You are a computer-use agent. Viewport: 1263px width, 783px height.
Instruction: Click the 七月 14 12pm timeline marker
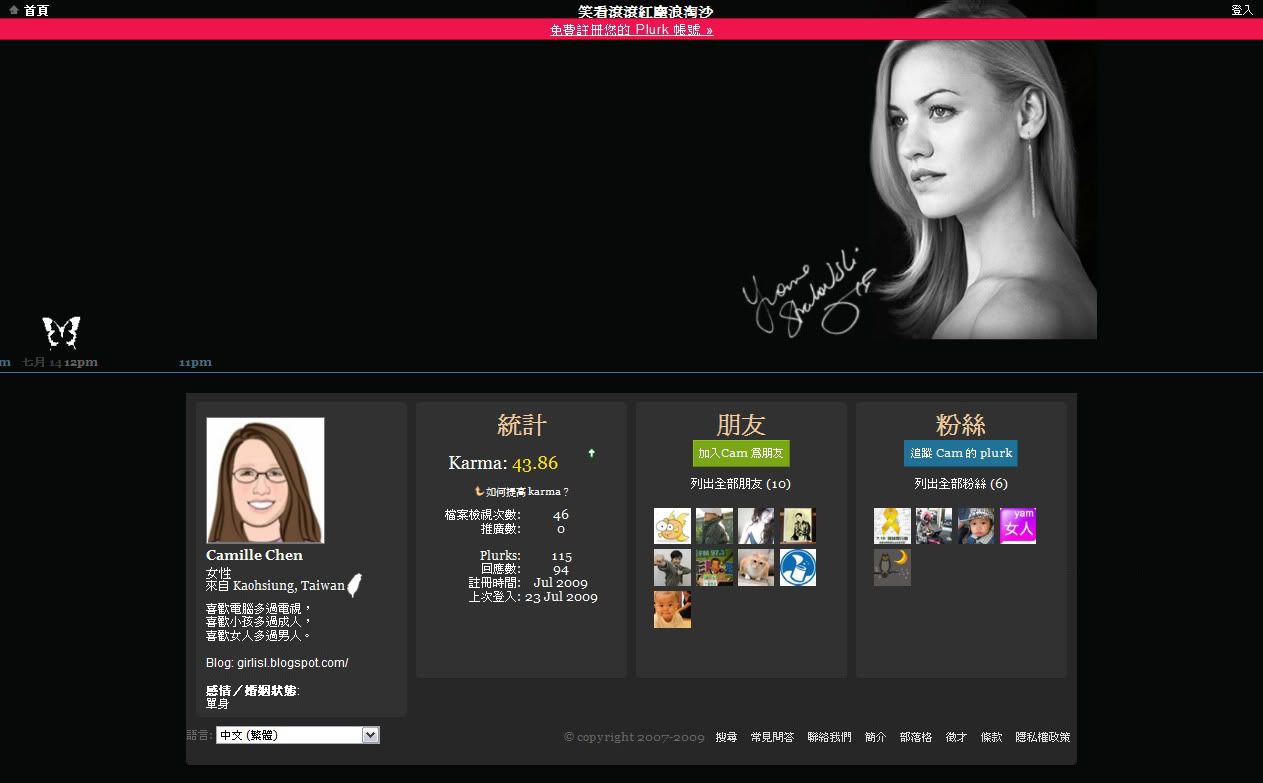(60, 362)
